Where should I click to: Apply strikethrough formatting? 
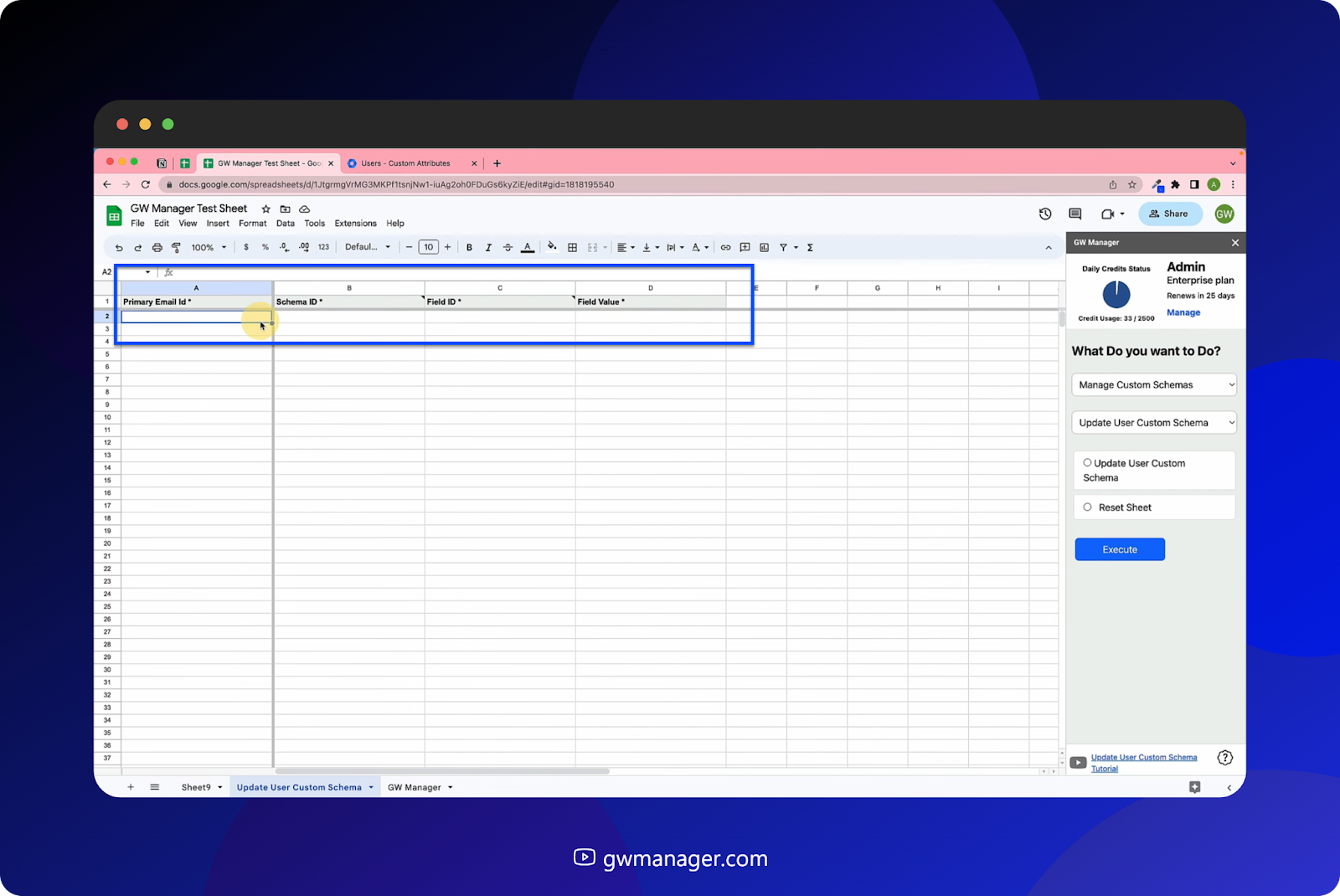click(508, 248)
